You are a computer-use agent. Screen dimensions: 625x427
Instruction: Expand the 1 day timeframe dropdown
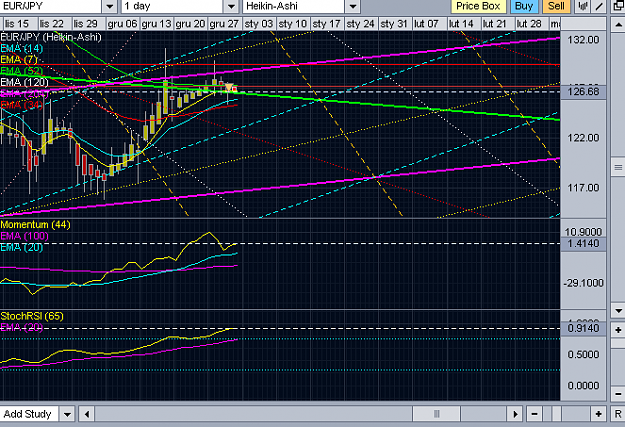coord(231,6)
